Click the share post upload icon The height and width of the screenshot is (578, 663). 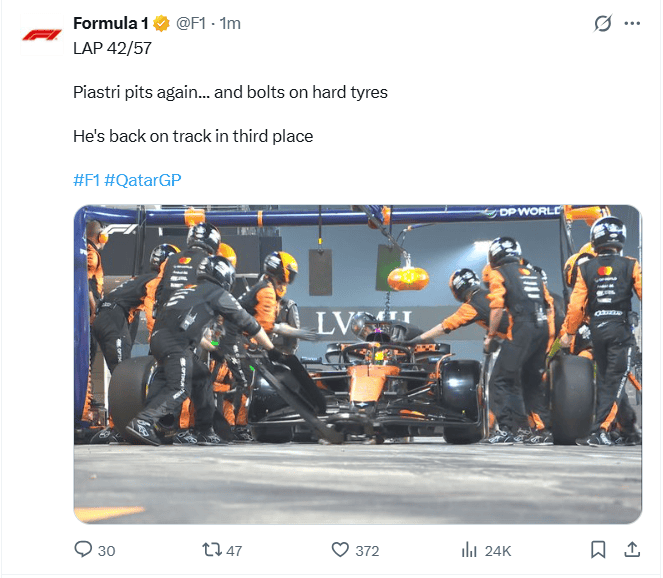[x=632, y=549]
